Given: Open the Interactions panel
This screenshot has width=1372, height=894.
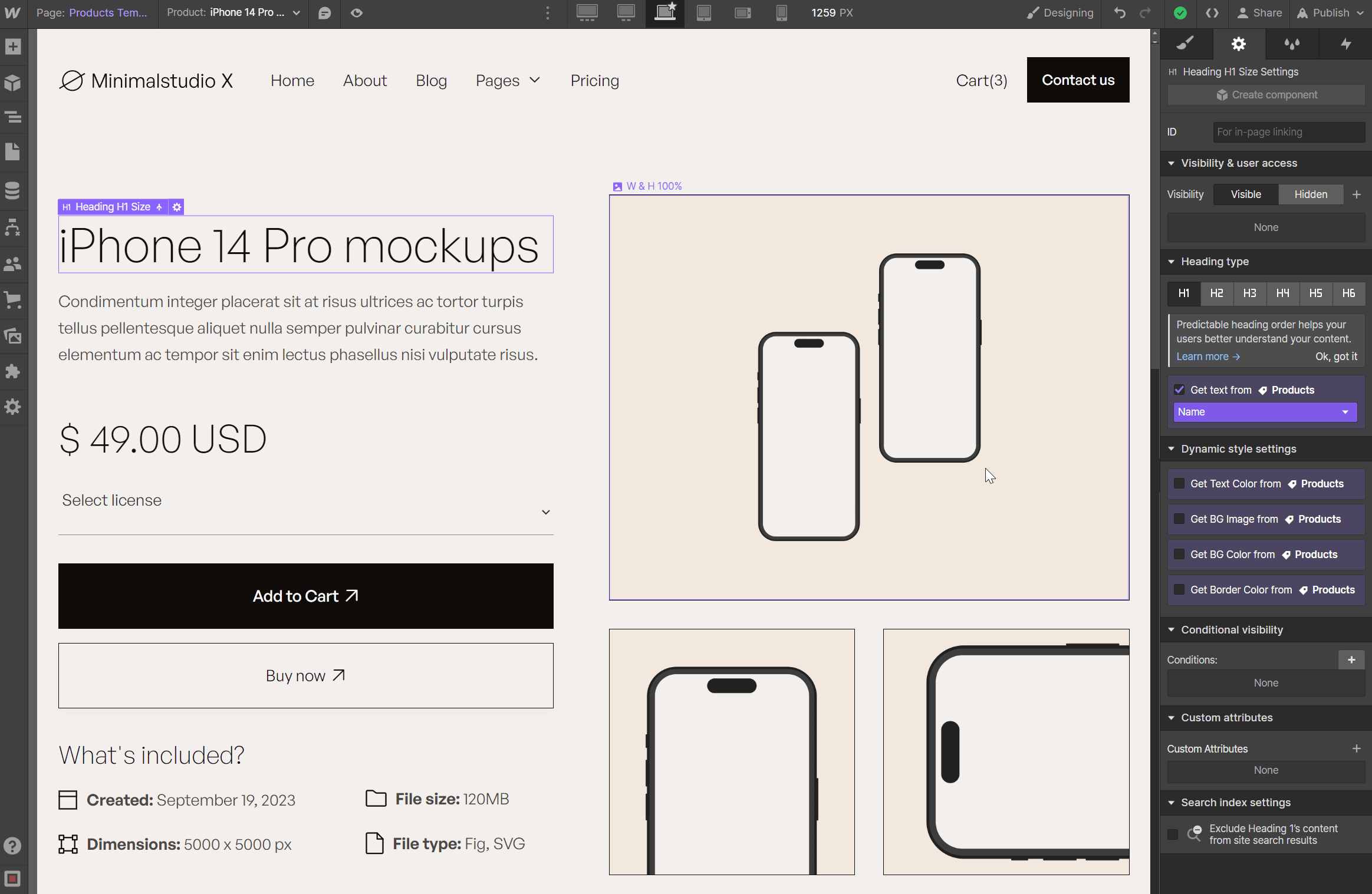Looking at the screenshot, I should (x=1345, y=44).
